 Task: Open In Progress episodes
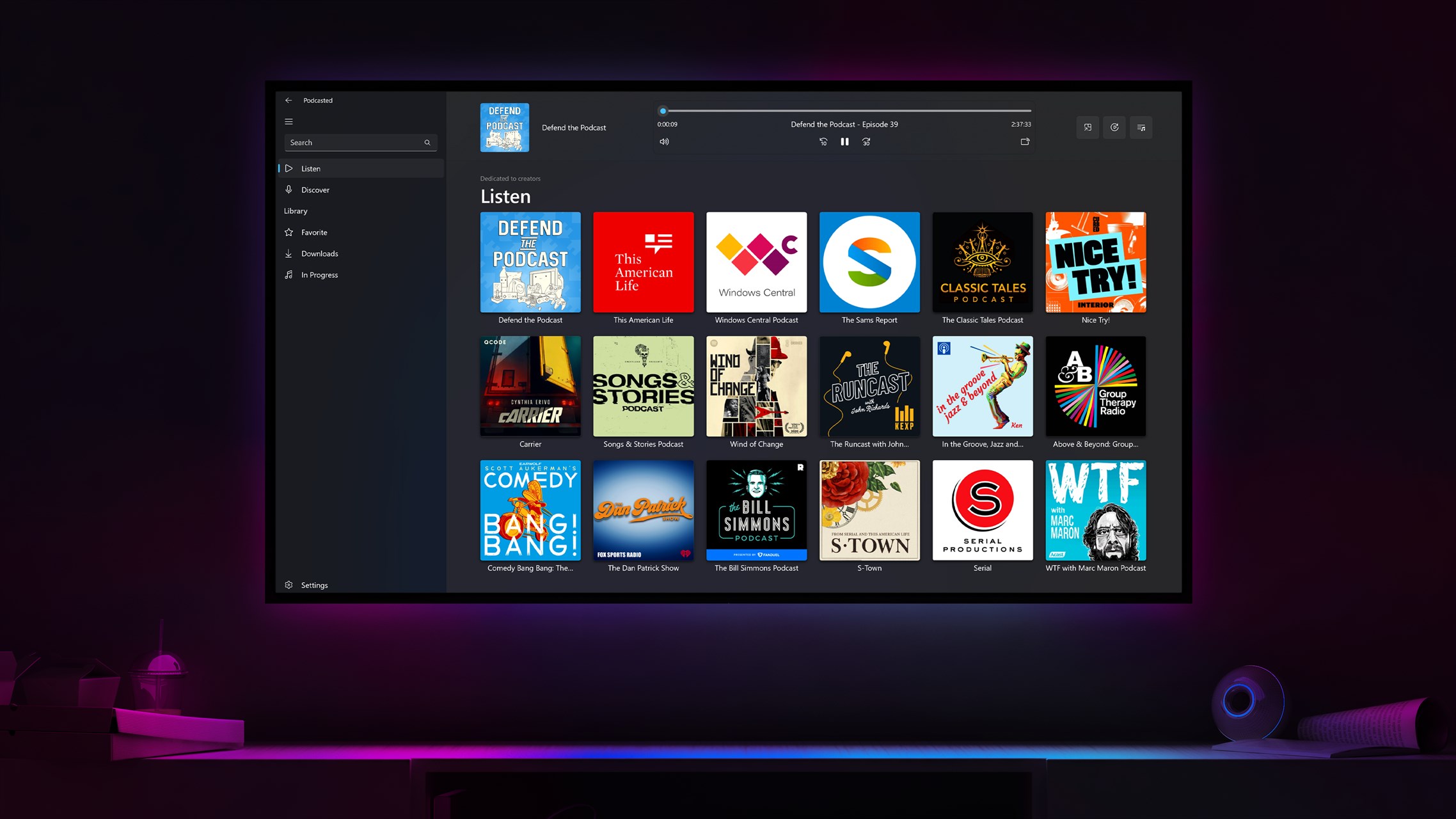point(319,275)
